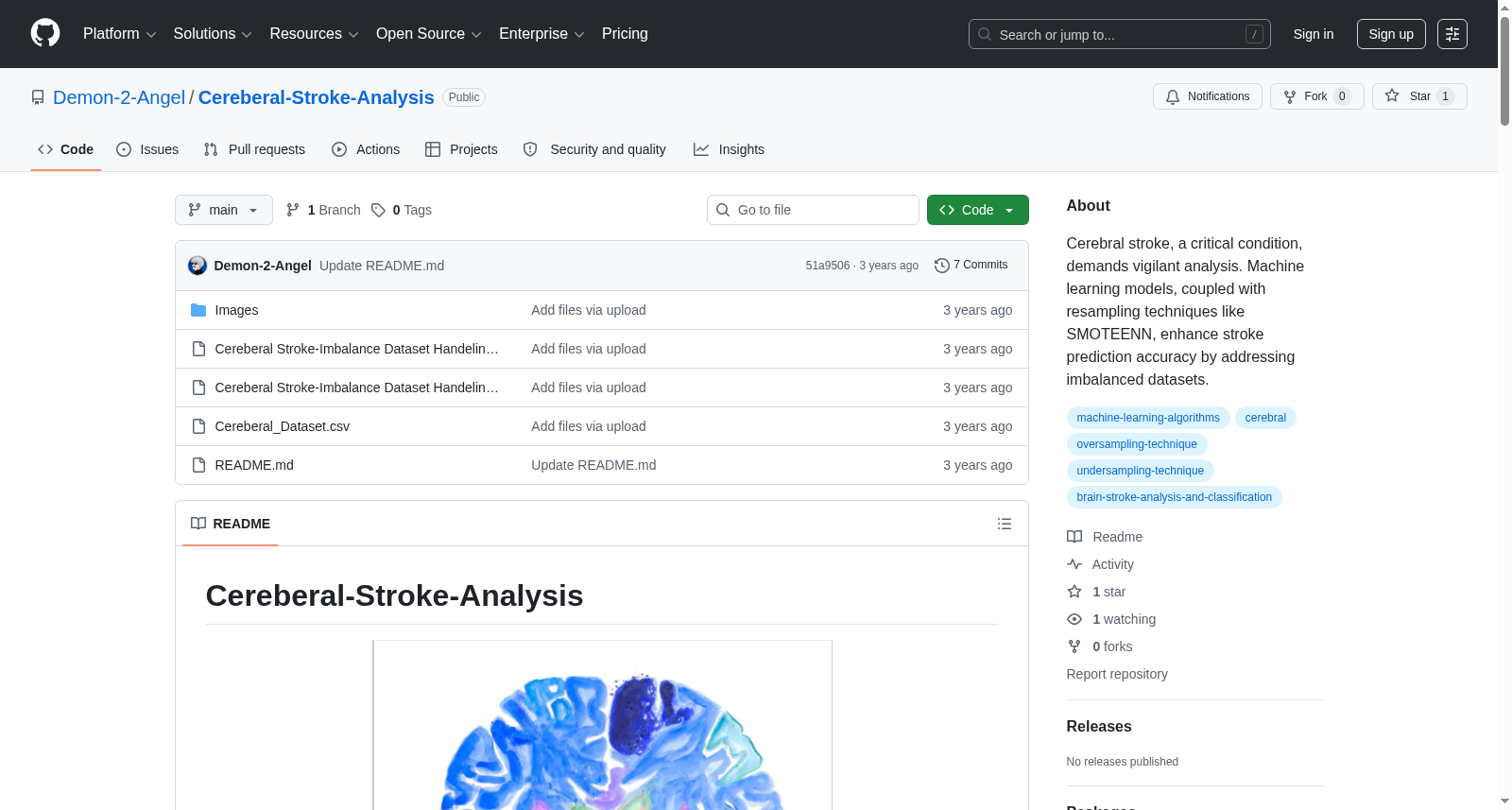Focus the Go to file input
Image resolution: width=1512 pixels, height=810 pixels.
813,210
